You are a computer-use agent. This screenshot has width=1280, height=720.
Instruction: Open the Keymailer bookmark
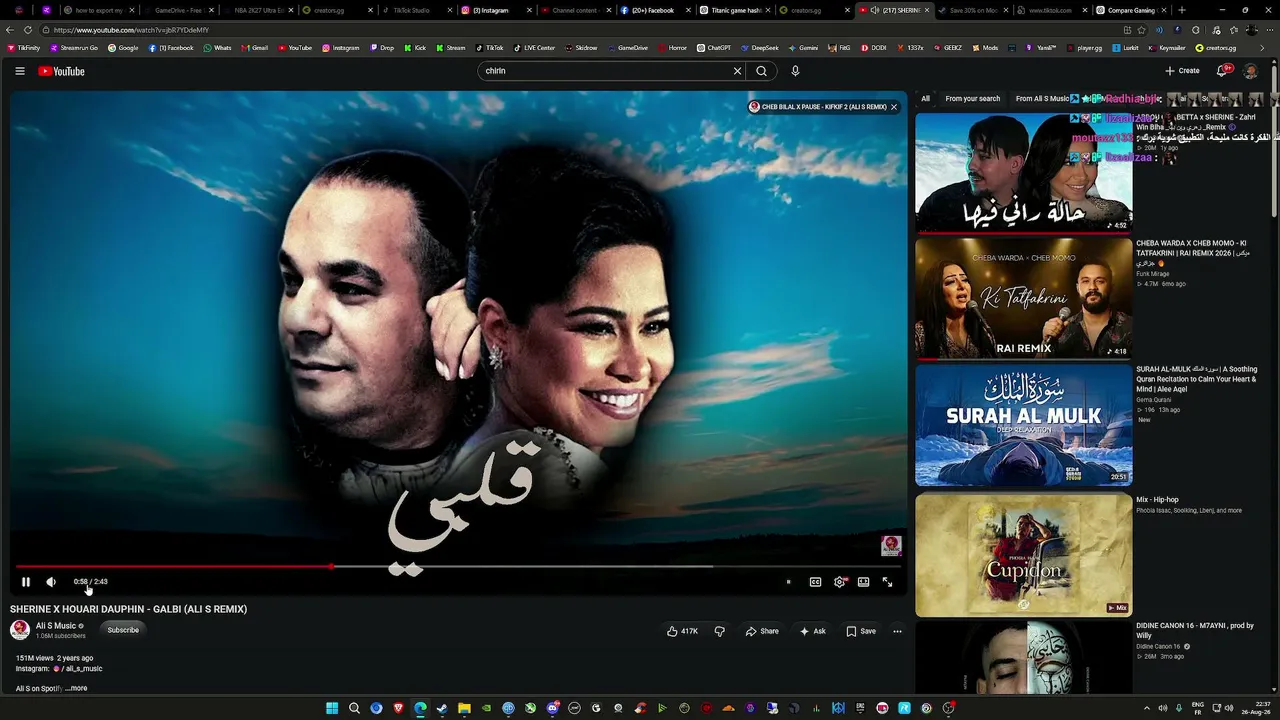(1168, 48)
